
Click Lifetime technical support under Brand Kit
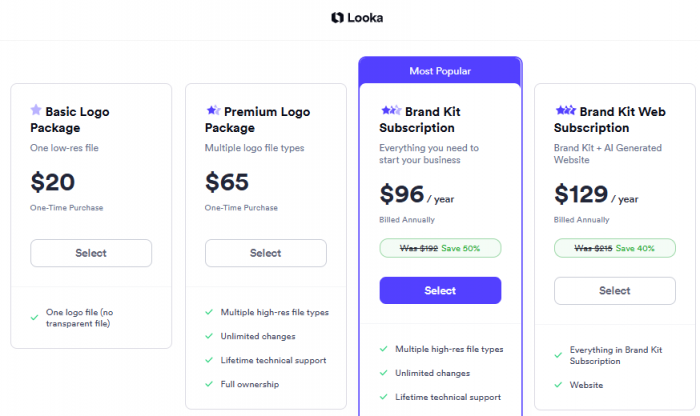click(448, 397)
